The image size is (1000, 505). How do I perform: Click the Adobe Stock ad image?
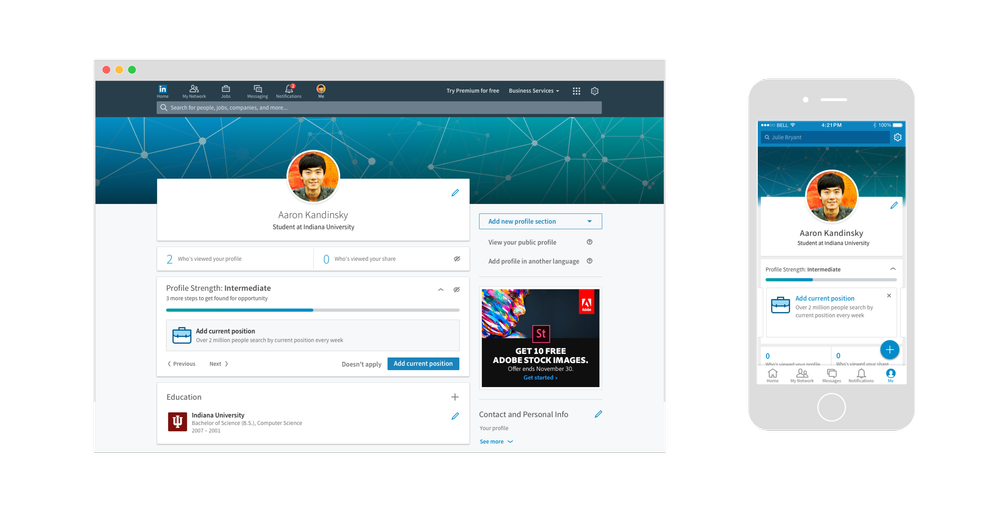(x=540, y=338)
